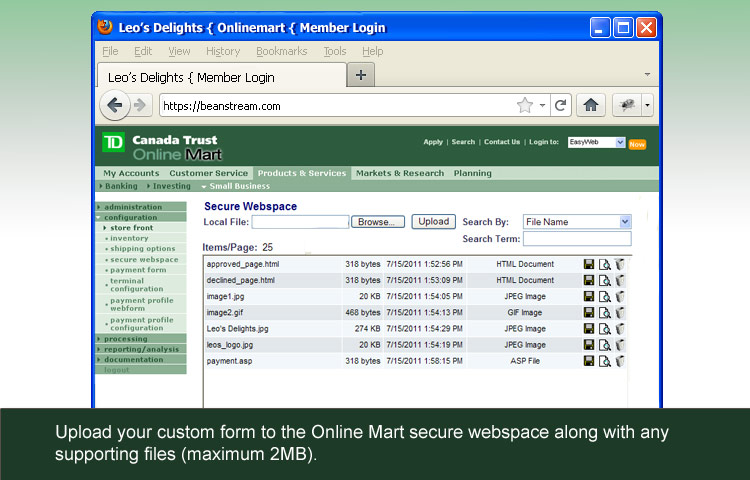
Task: Go to the browser home page
Action: click(x=591, y=105)
